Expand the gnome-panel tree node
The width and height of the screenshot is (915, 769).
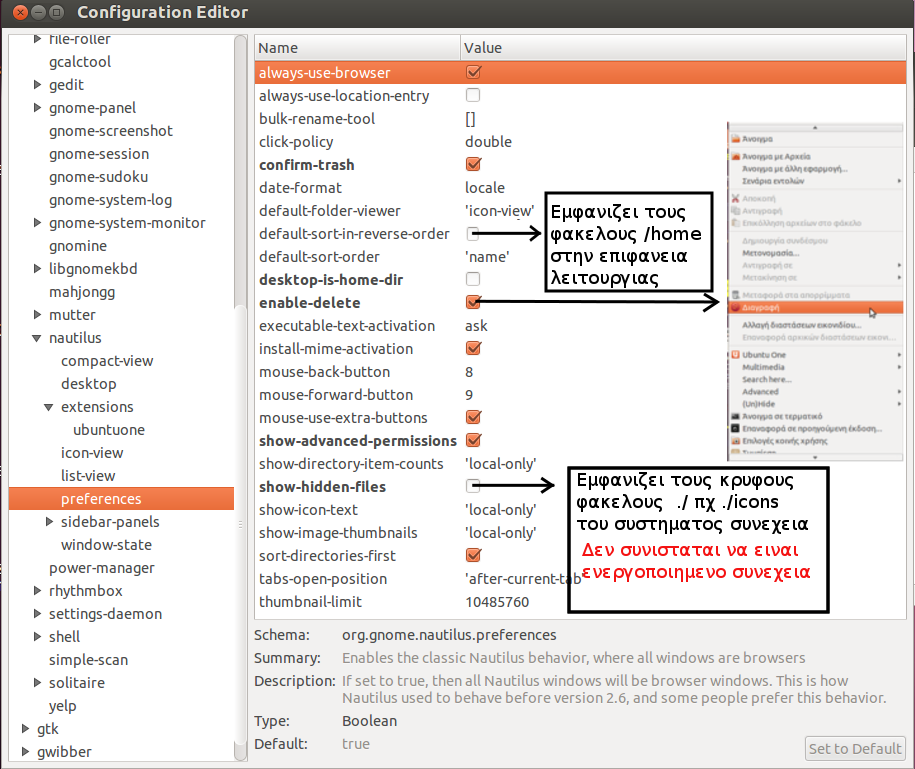tap(37, 108)
